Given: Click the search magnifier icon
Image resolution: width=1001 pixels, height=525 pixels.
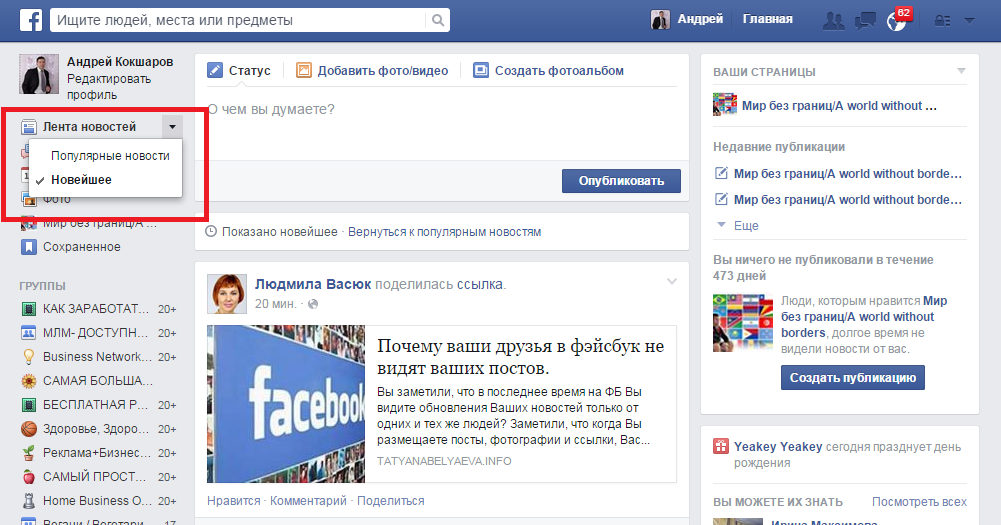Looking at the screenshot, I should coord(438,20).
